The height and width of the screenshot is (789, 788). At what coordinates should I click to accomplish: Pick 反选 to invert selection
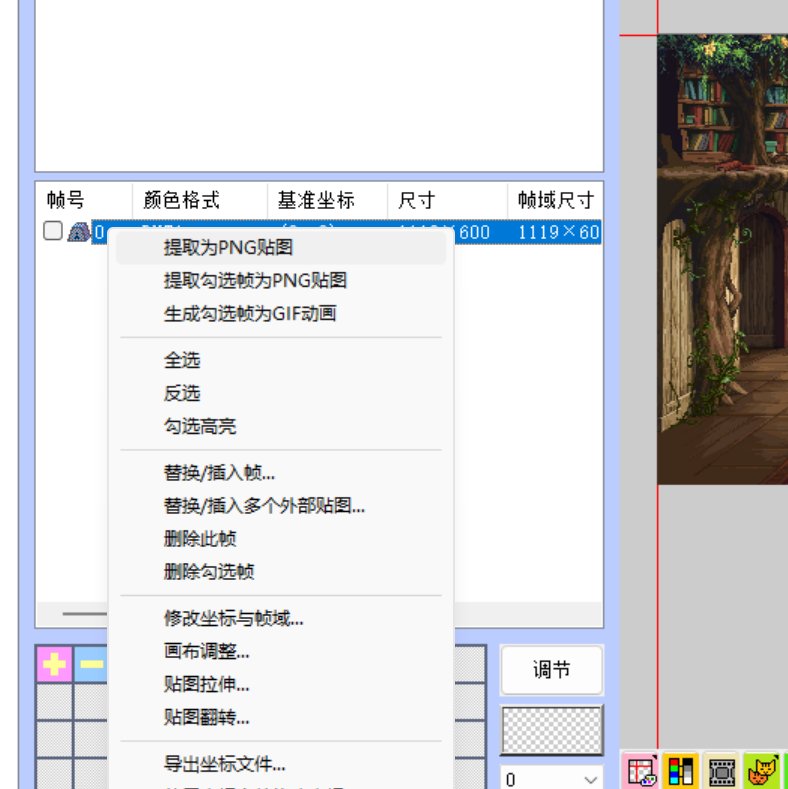[182, 393]
